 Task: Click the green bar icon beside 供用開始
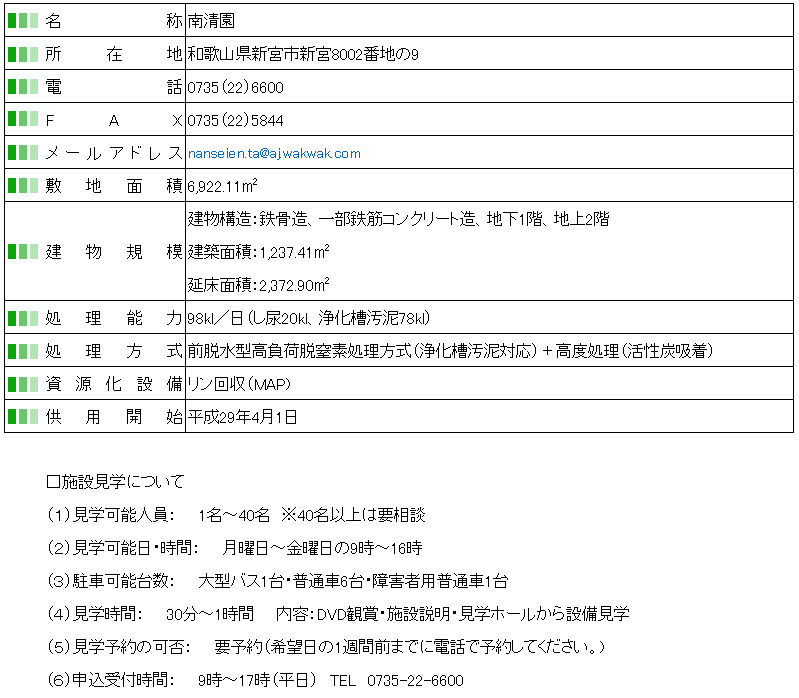click(22, 417)
